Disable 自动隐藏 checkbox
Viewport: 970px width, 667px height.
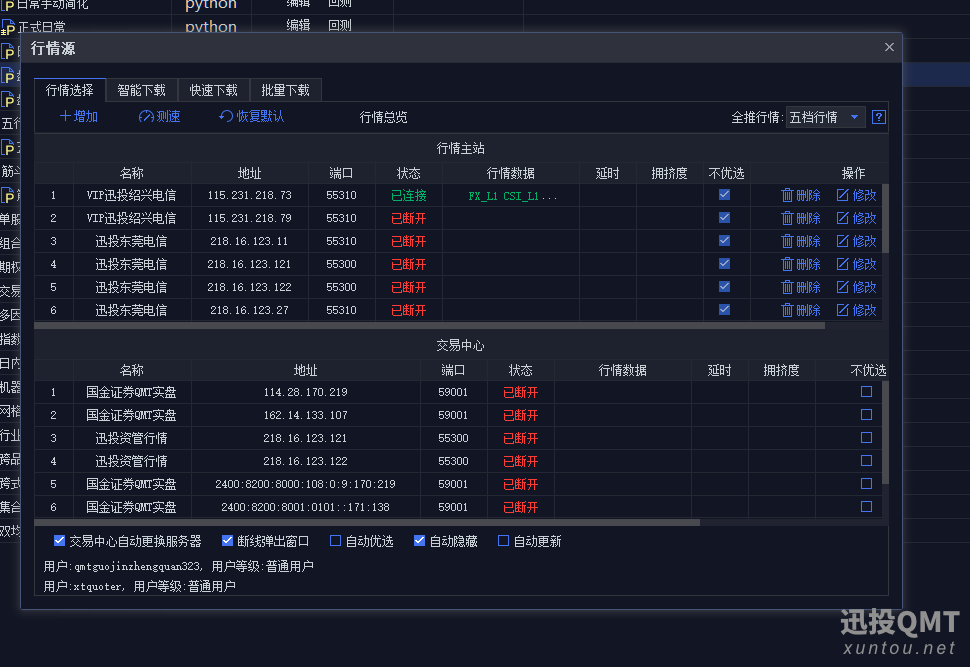419,541
